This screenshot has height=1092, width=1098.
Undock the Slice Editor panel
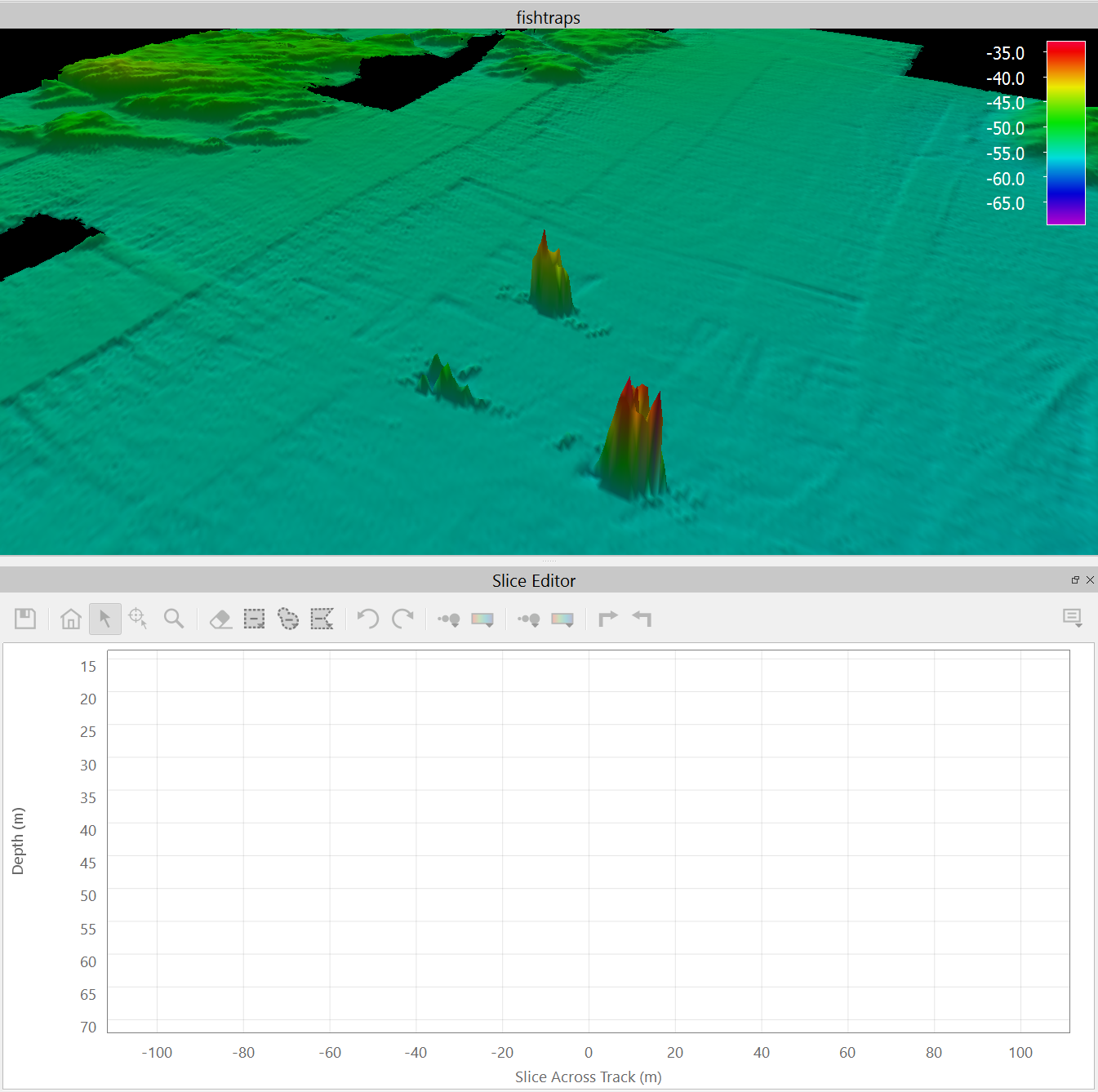coord(1075,580)
